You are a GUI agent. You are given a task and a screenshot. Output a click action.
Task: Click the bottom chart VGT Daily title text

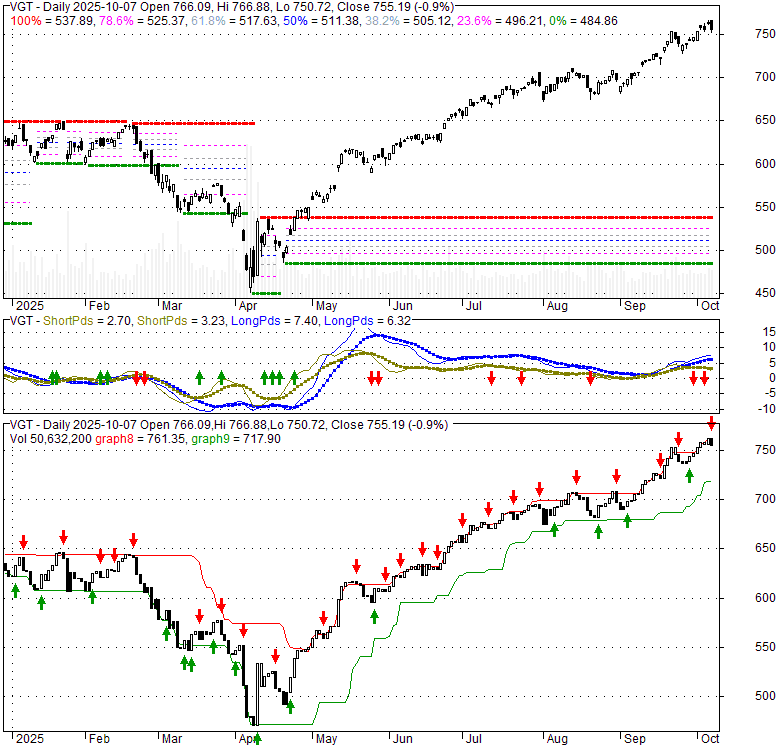pos(229,425)
